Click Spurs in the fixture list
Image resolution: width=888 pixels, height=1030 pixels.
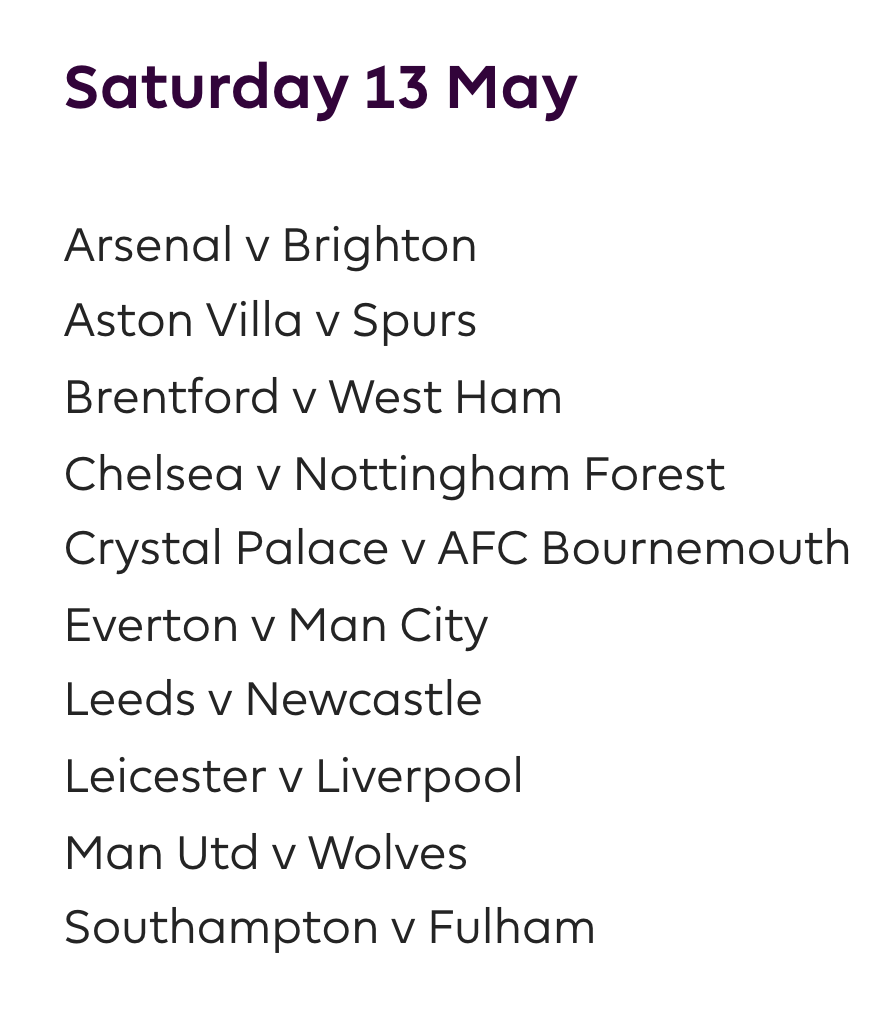(414, 321)
